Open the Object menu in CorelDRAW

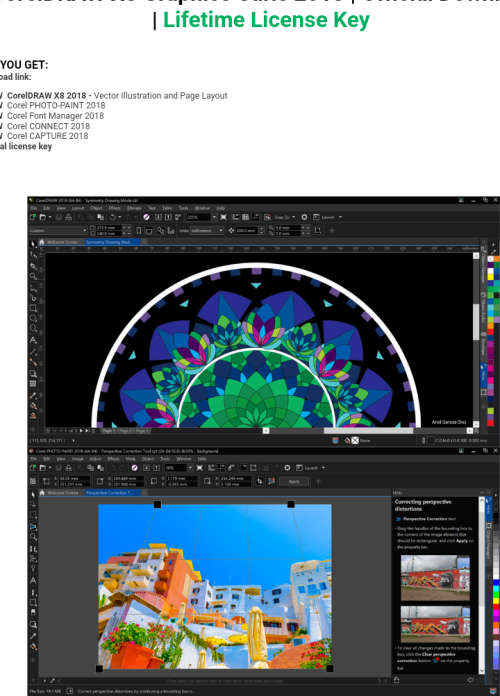96,208
